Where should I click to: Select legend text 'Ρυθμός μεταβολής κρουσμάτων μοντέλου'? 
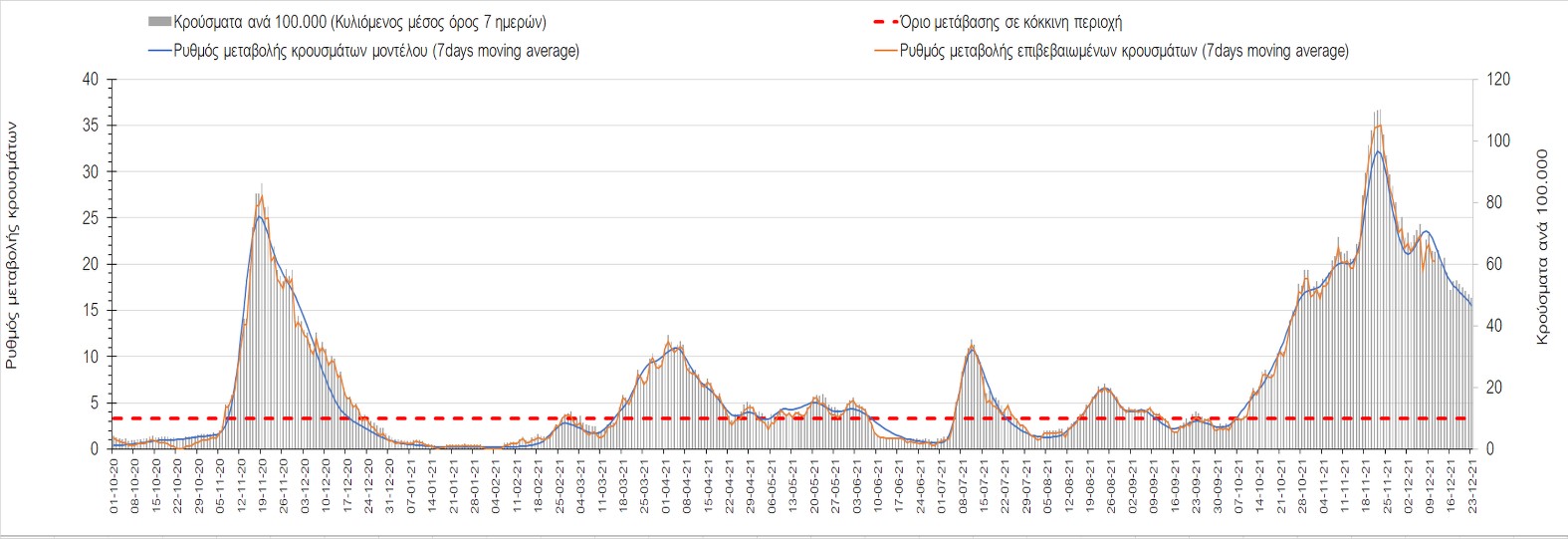click(x=375, y=51)
